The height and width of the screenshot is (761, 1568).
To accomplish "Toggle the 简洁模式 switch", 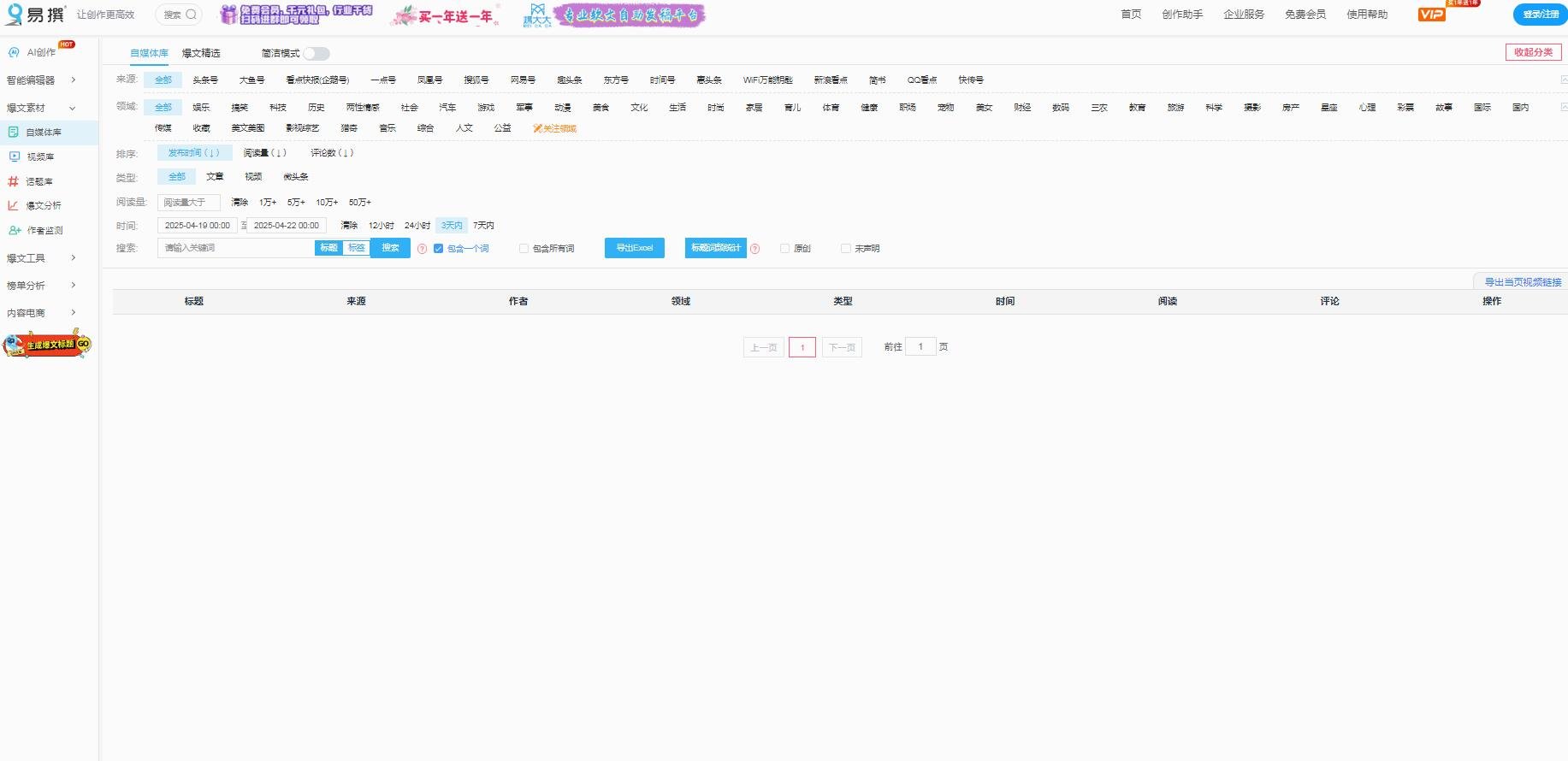I will tap(317, 54).
